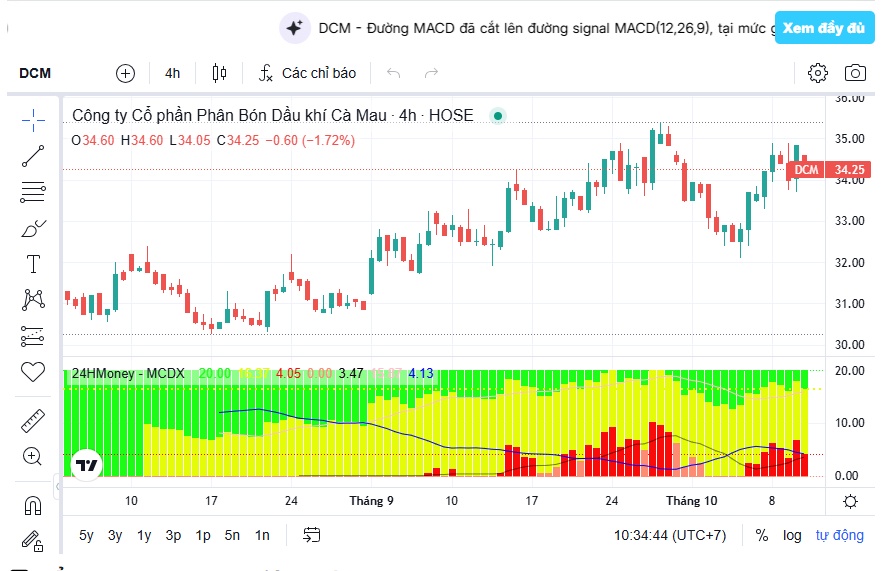Click the Tháng 10 label on time axis
Viewport: 884px width, 571px height.
coord(692,501)
